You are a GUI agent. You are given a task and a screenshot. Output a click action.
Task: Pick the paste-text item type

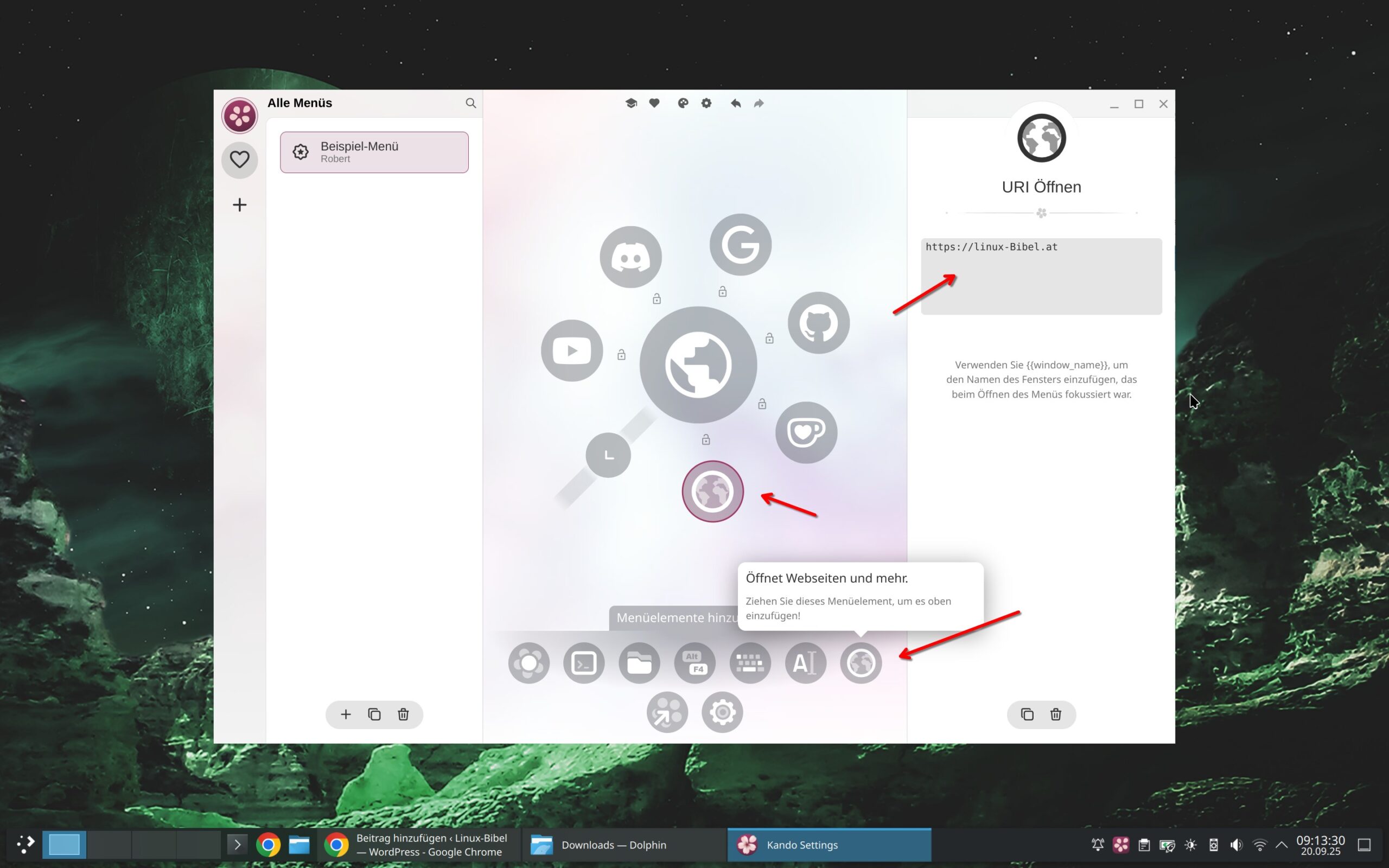pyautogui.click(x=805, y=663)
